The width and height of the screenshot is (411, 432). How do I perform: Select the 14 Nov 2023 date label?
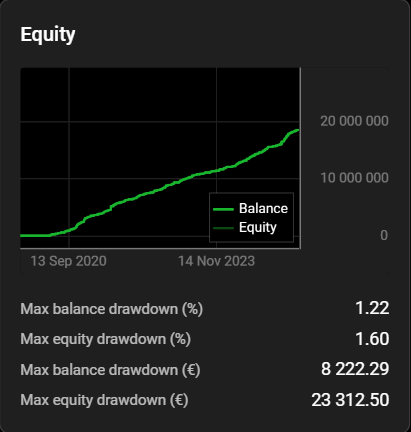[x=216, y=261]
